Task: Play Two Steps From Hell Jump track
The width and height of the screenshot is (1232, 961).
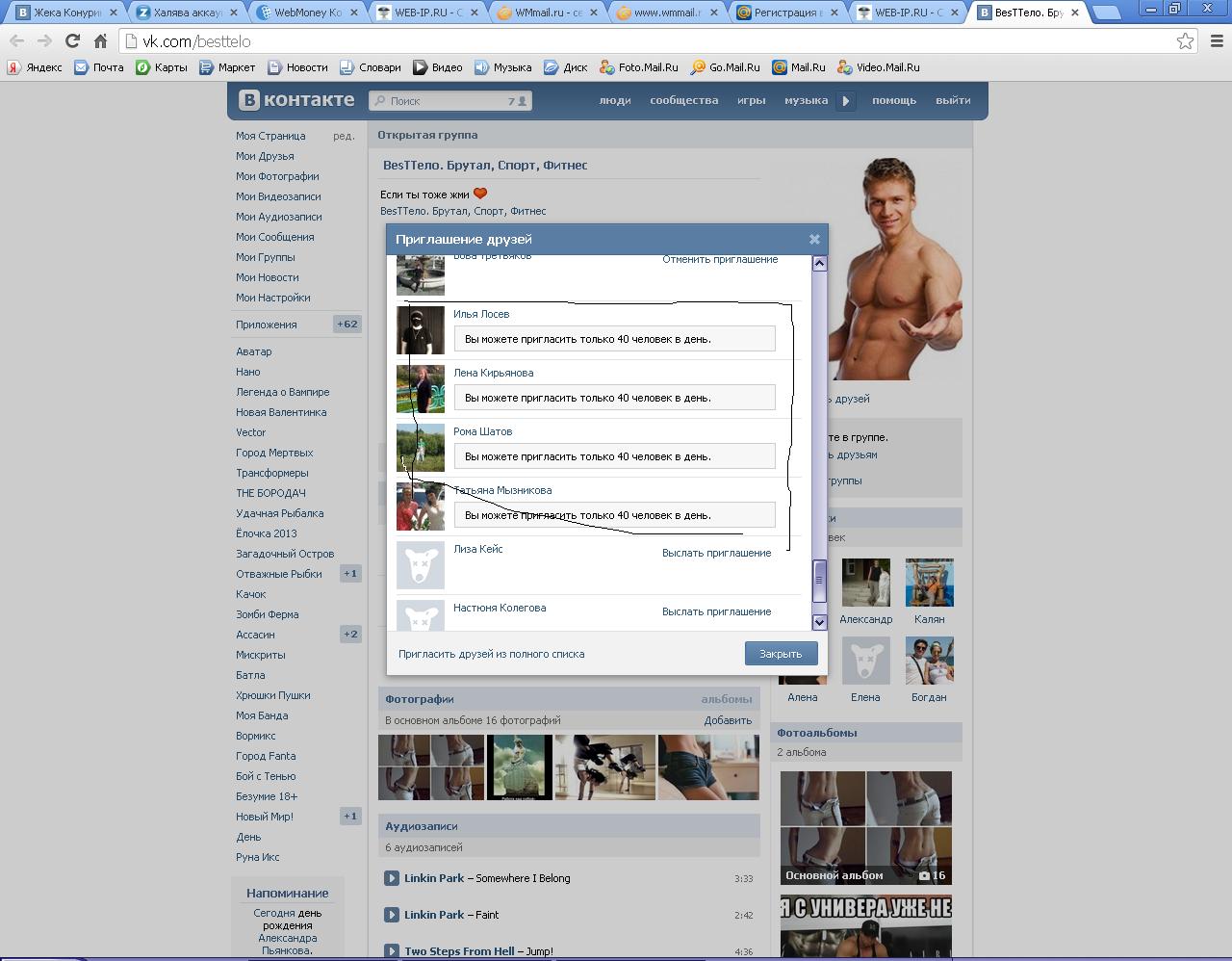Action: (x=392, y=951)
